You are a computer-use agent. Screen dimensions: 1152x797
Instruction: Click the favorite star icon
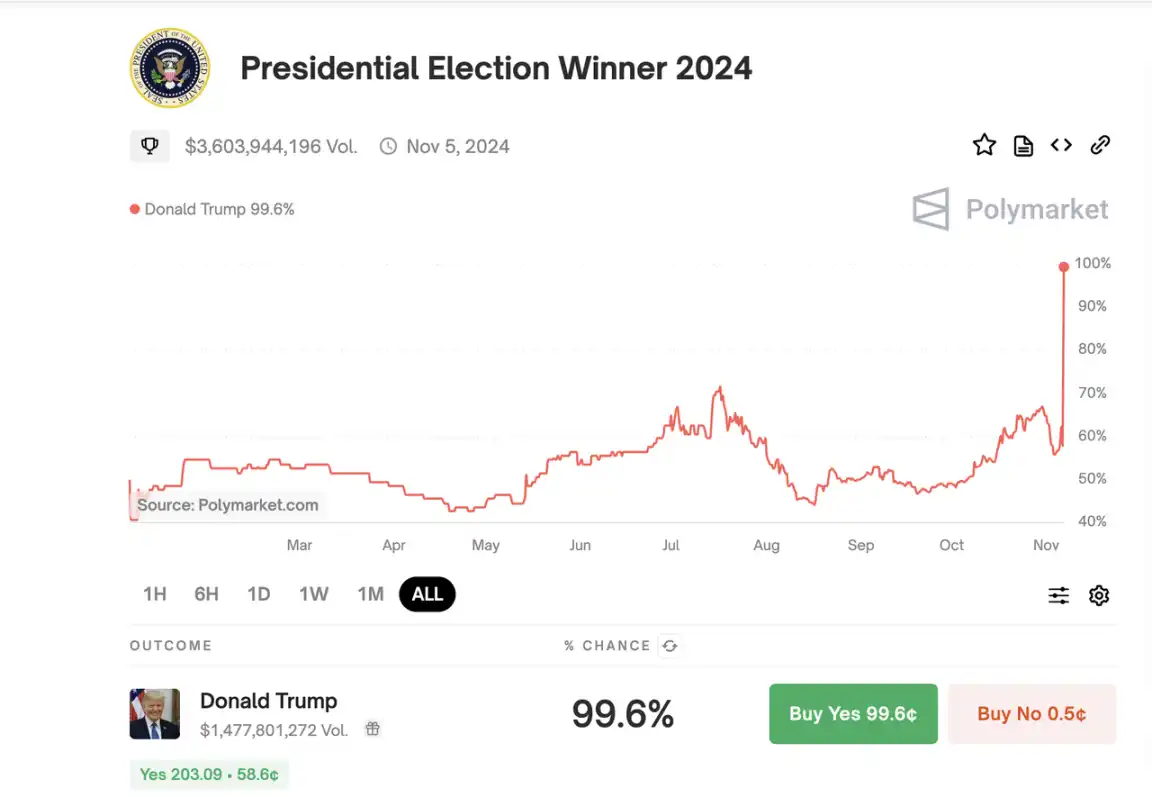pyautogui.click(x=984, y=146)
